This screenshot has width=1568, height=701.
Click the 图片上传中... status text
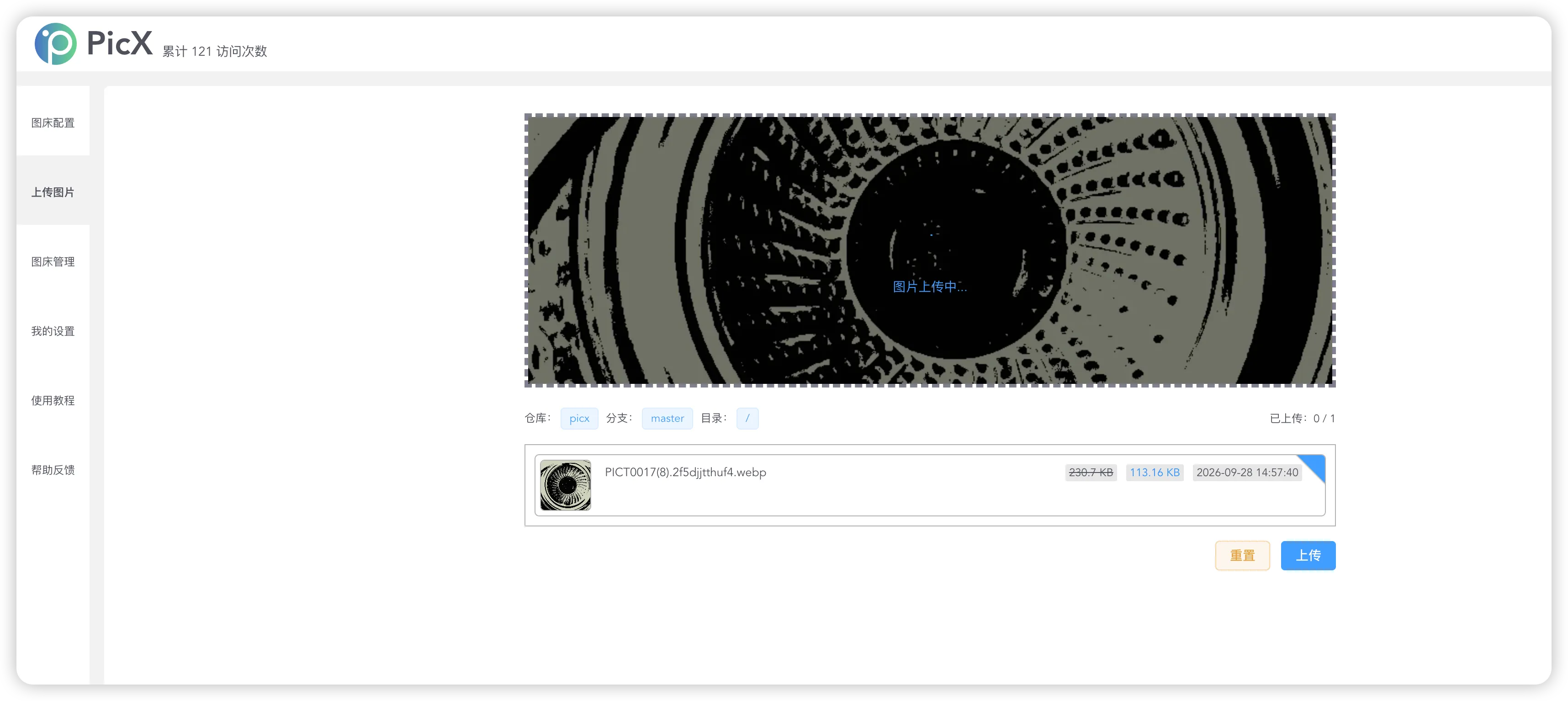click(x=929, y=286)
